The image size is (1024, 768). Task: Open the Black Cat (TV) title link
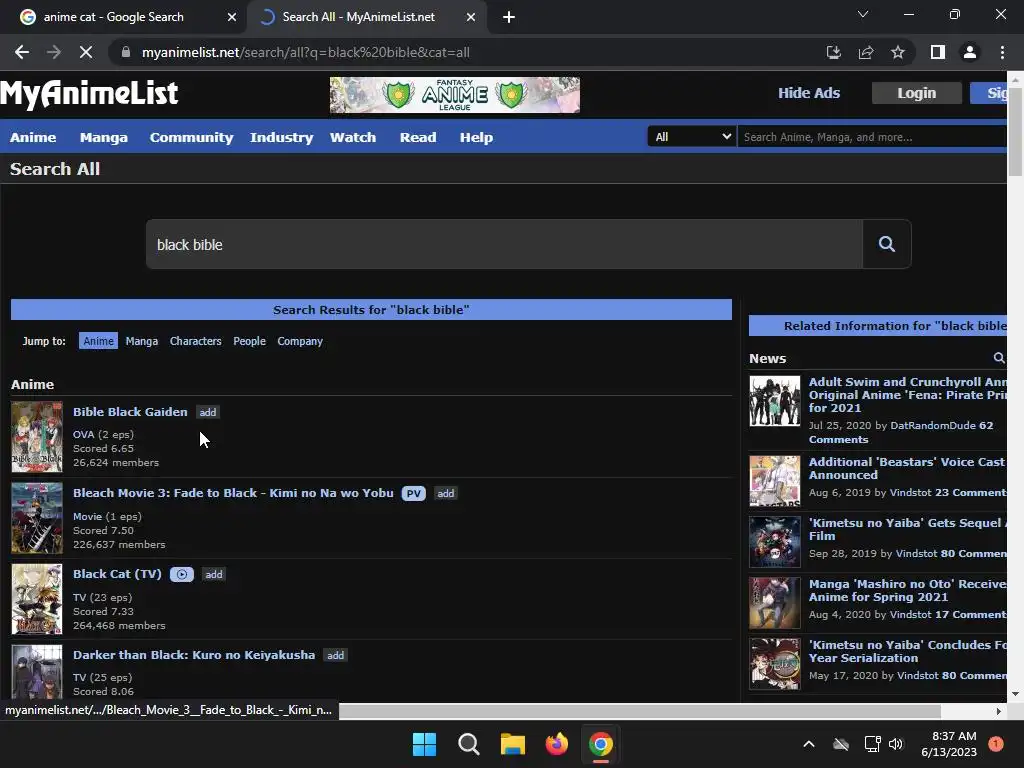tap(117, 574)
